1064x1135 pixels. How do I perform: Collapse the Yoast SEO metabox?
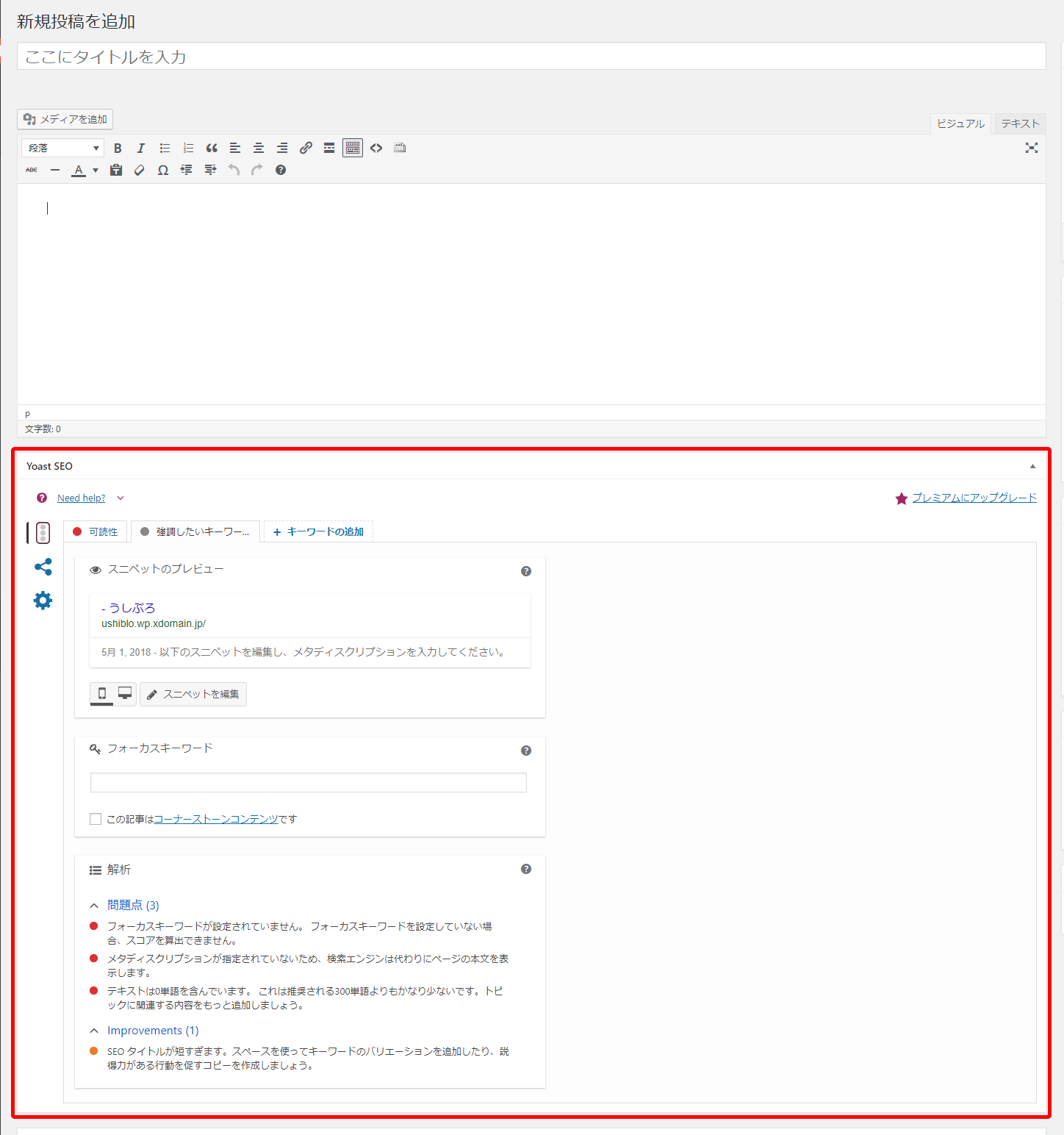pos(1032,466)
